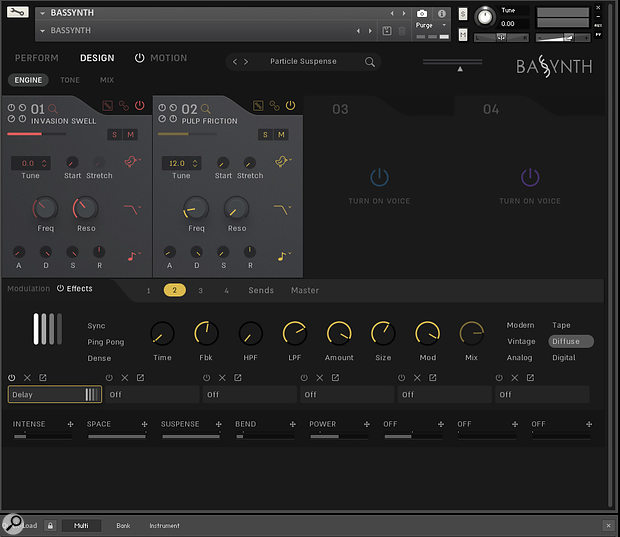Adjust the INTENSE macro slider
The image size is (620, 537).
click(x=43, y=437)
